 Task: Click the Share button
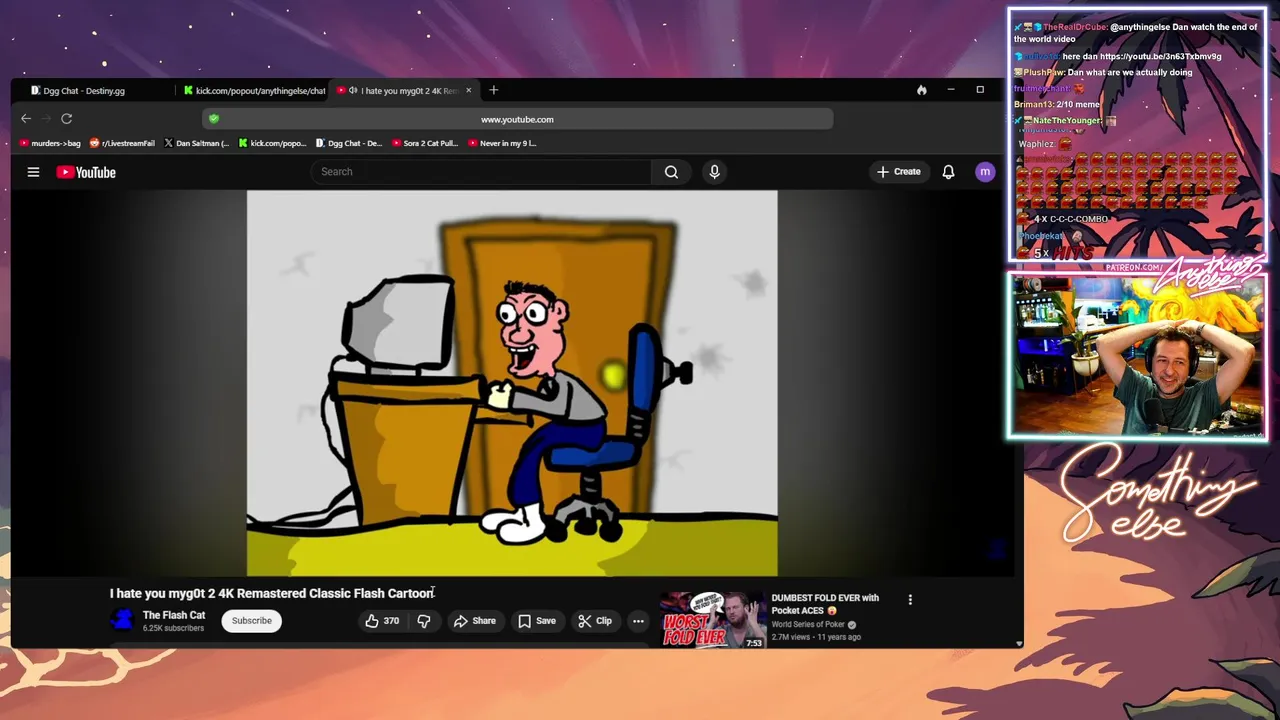474,621
